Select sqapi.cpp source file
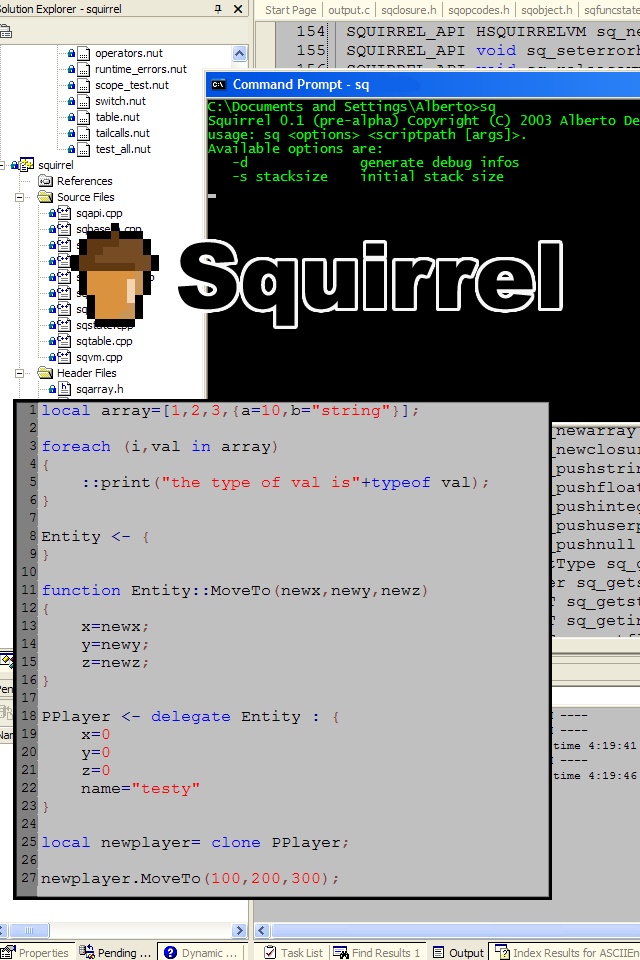Screen dimensions: 640x960 coord(99,213)
